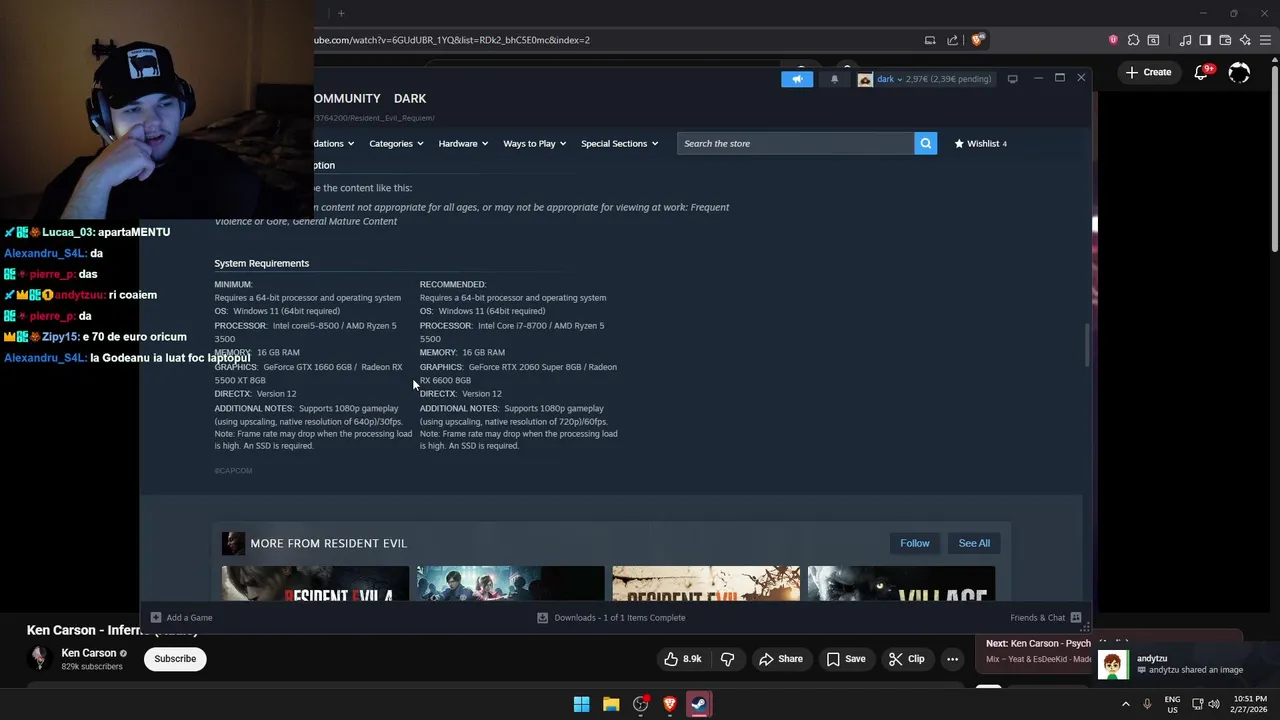This screenshot has width=1280, height=720.
Task: Click Add a Game in Steam
Action: [181, 617]
